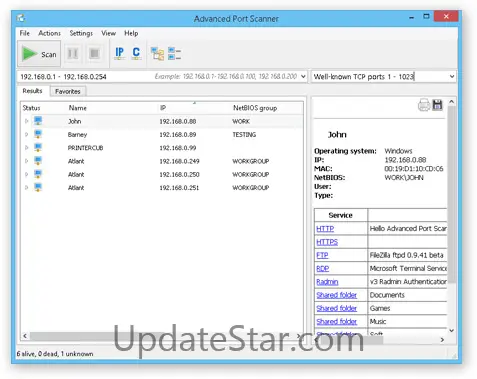Save the host details with floppy icon
Image resolution: width=477 pixels, height=379 pixels.
[x=437, y=105]
